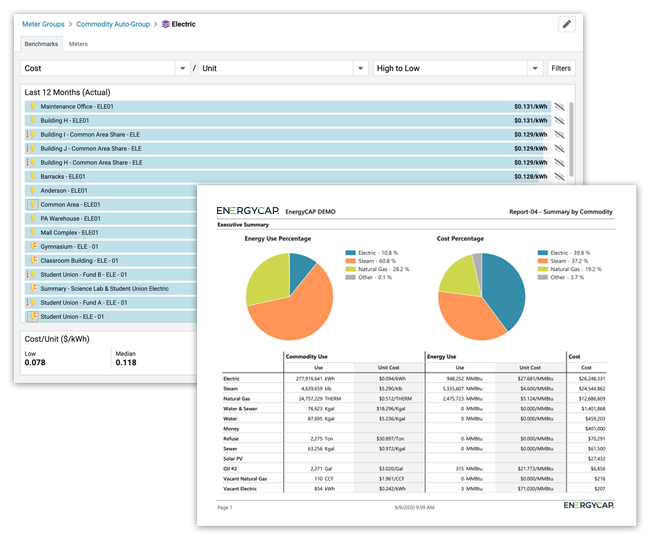Screen dimensions: 650x539
Task: Toggle hide icon on Building J Common Area row
Action: click(560, 148)
